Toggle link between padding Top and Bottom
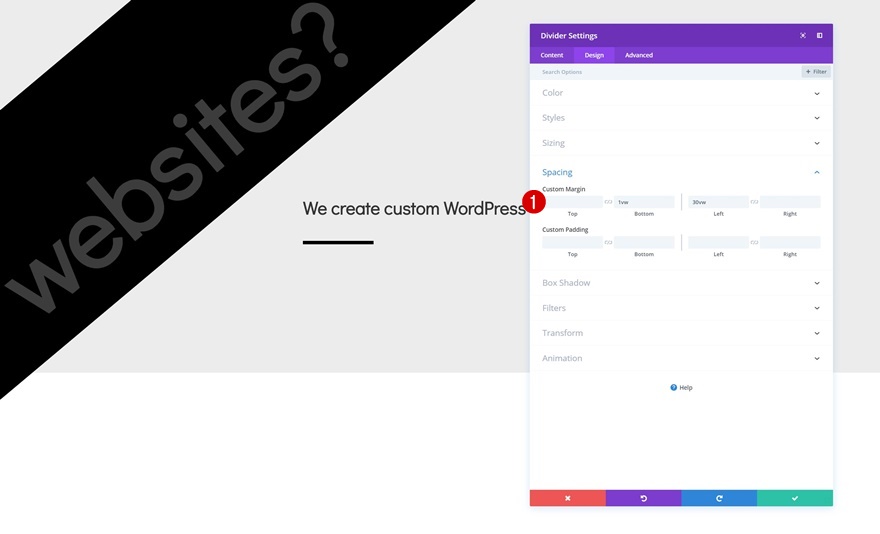The height and width of the screenshot is (534, 880). (x=608, y=242)
